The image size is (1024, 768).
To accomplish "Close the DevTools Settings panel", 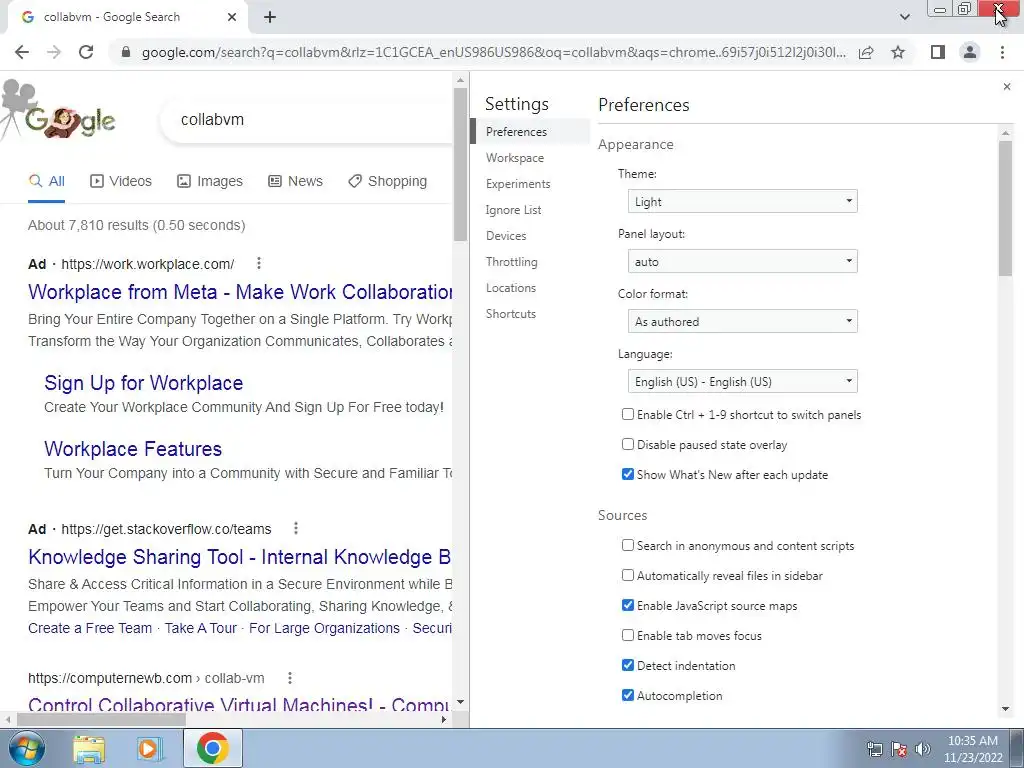I will click(1006, 86).
